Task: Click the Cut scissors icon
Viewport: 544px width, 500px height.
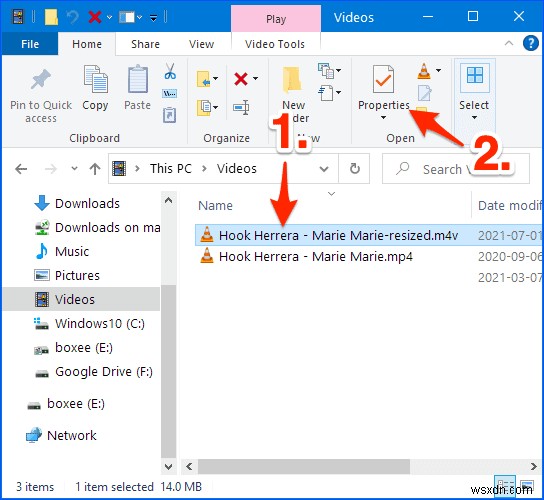Action: click(170, 71)
